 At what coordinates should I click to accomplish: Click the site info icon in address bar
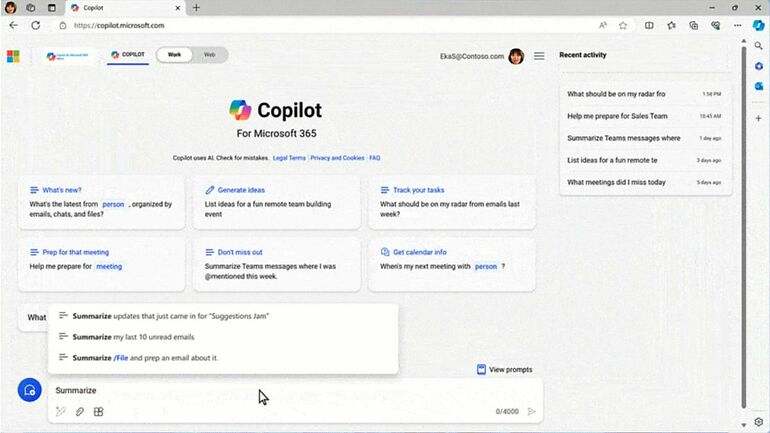(62, 25)
